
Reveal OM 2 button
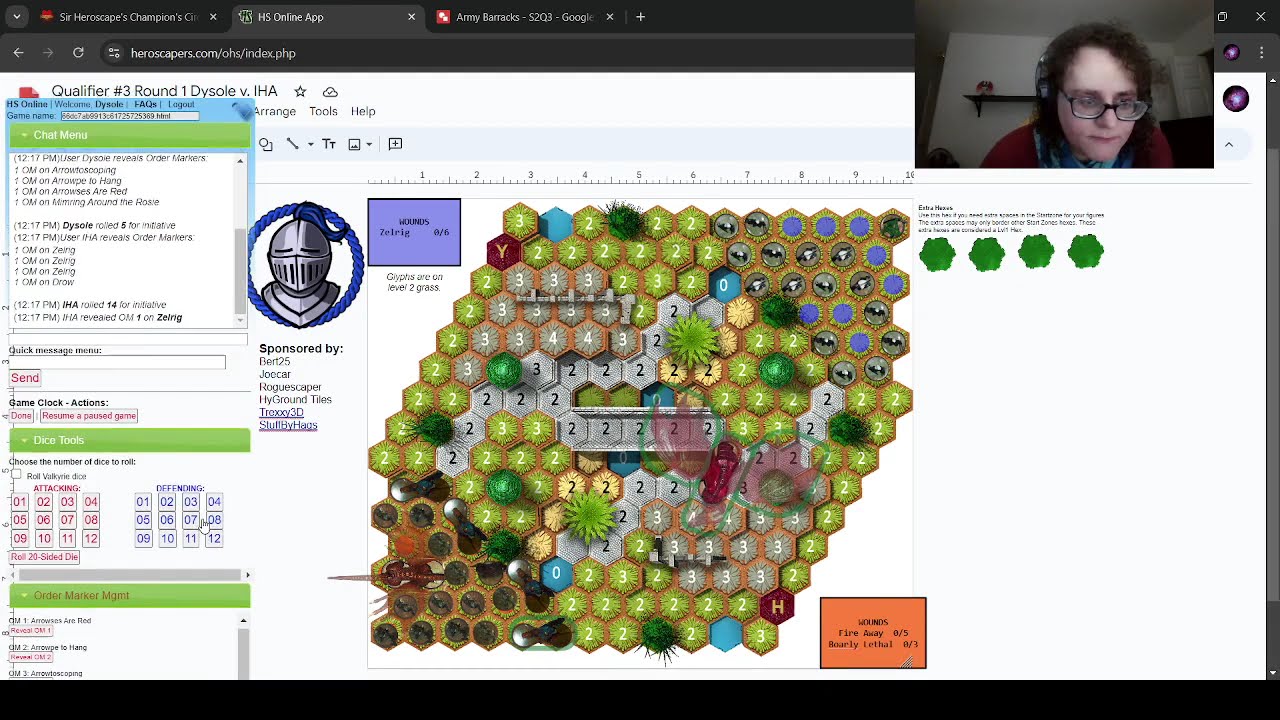click(30, 657)
